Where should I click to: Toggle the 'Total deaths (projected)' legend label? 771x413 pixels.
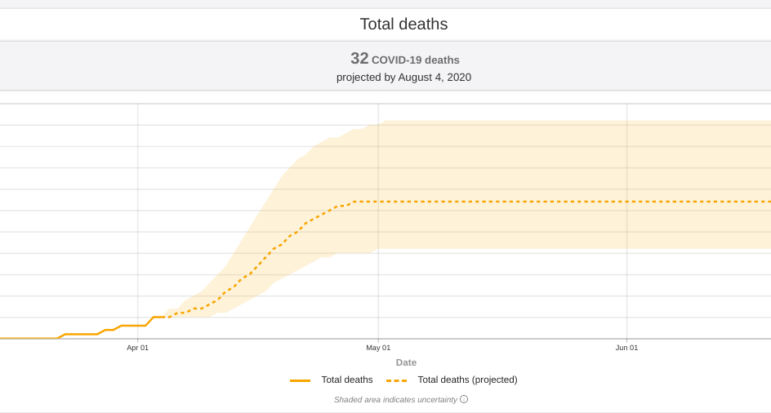467,380
